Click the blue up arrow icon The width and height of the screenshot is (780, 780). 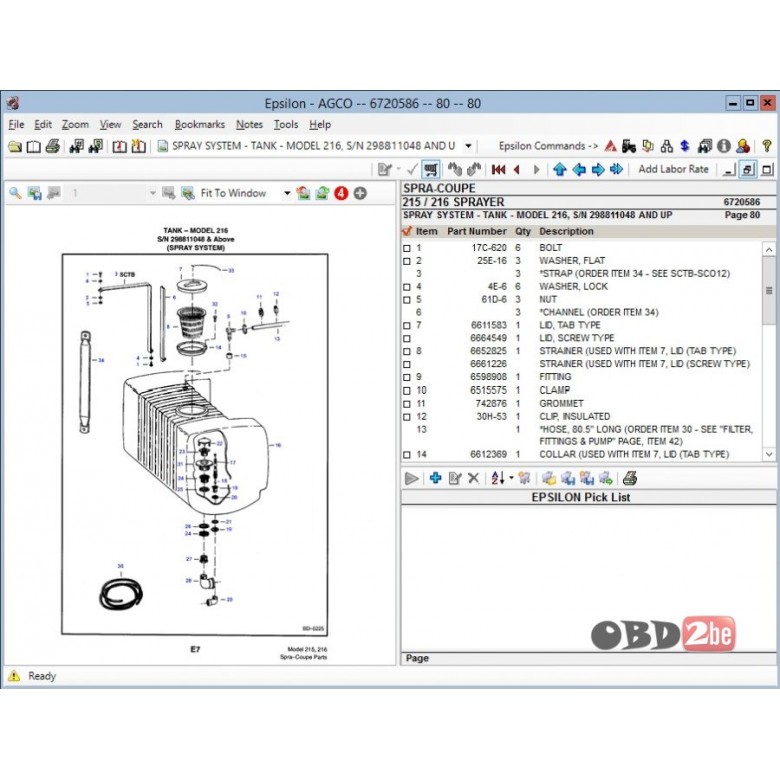(x=560, y=170)
